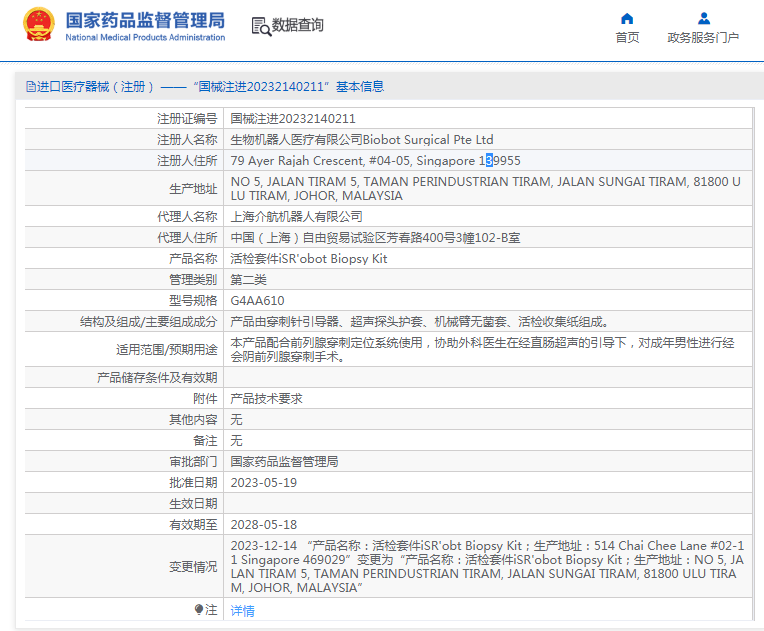Click change record text dated 2023-12-14
Viewport: 764px width, 631px height.
pos(487,566)
